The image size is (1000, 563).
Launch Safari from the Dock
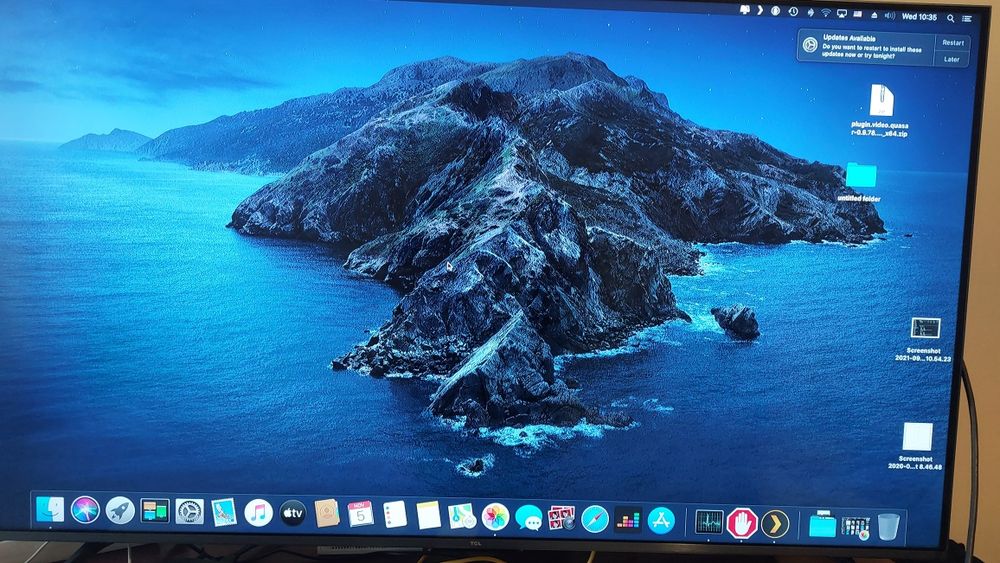coord(595,519)
